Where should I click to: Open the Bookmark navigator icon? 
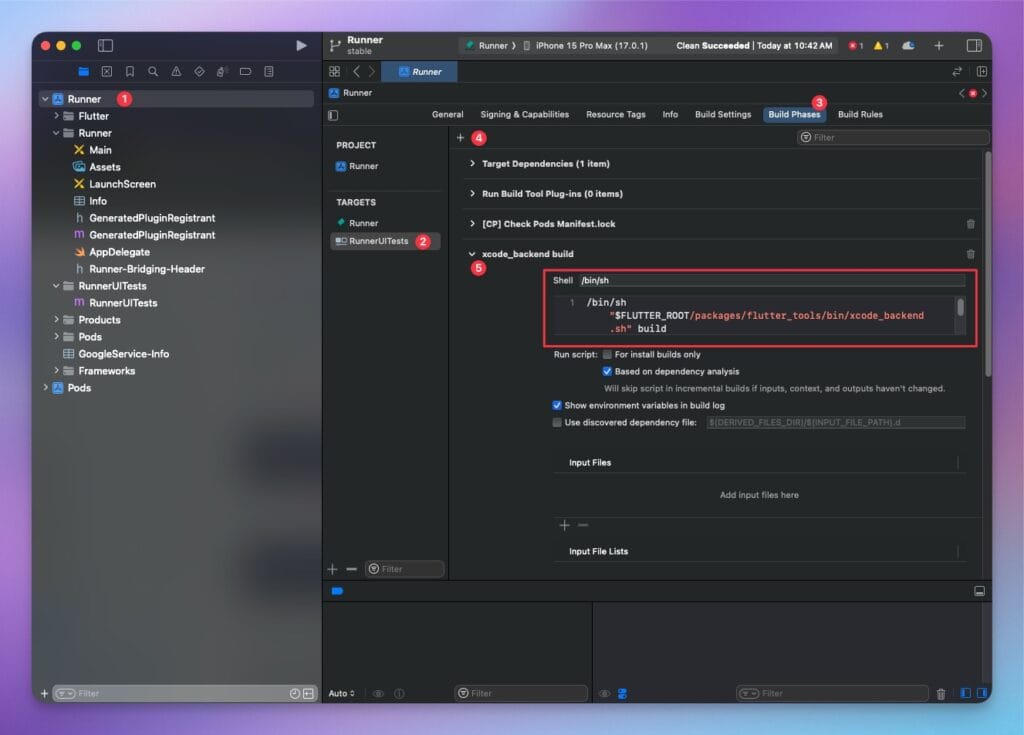tap(130, 71)
